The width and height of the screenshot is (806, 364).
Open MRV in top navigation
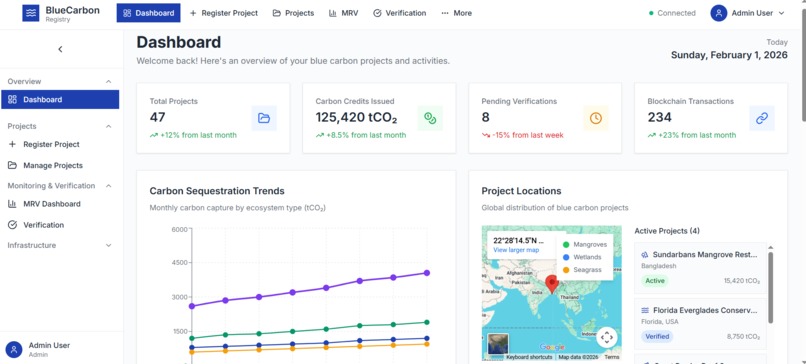343,13
